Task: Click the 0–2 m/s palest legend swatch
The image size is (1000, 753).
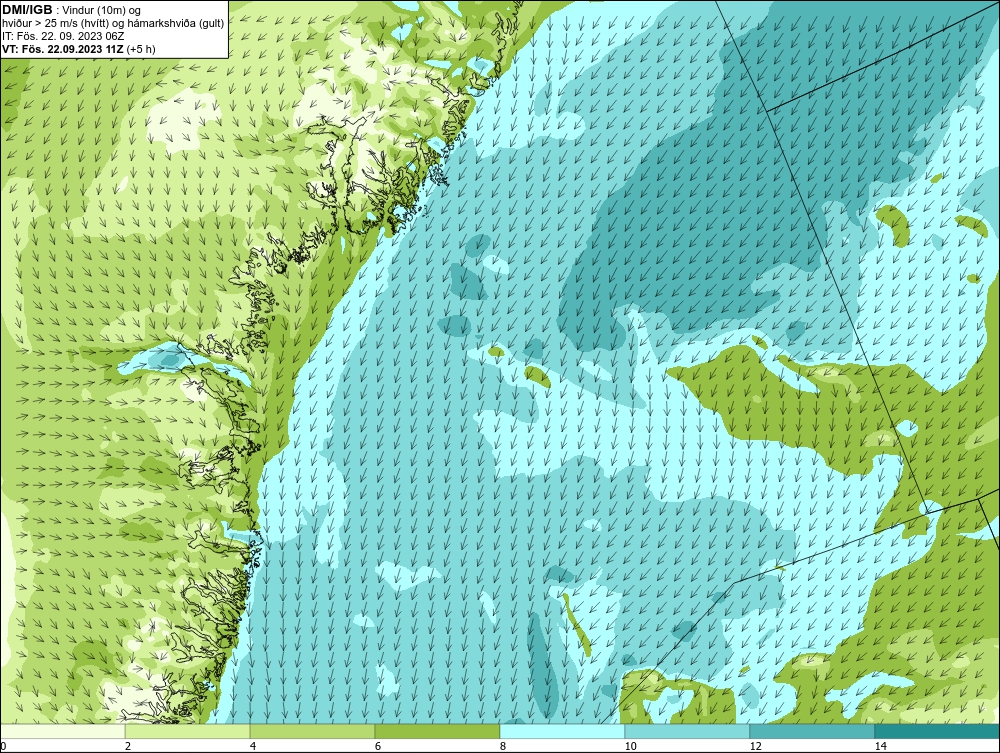Action: point(62,731)
